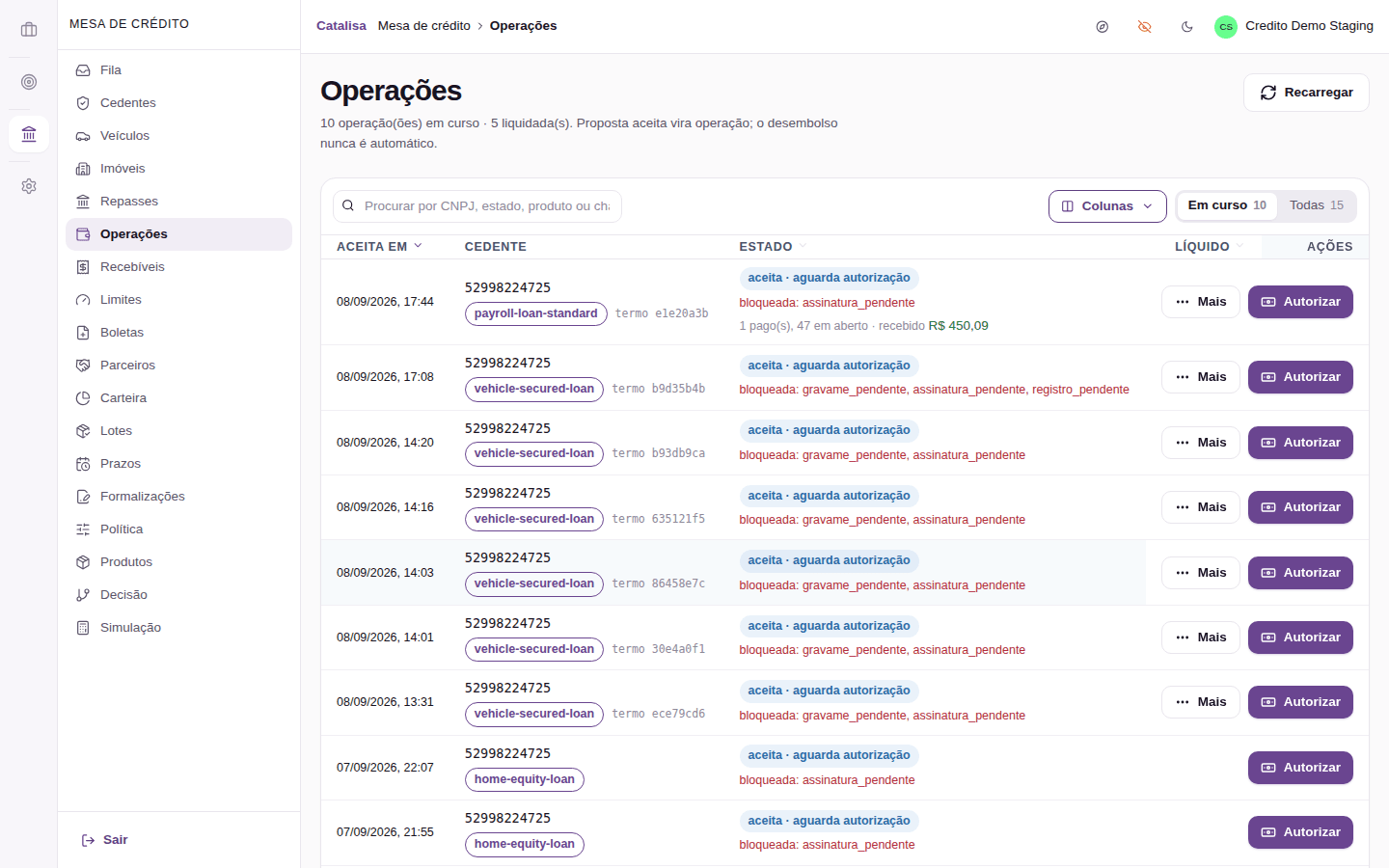Open Carteira page

(x=178, y=398)
